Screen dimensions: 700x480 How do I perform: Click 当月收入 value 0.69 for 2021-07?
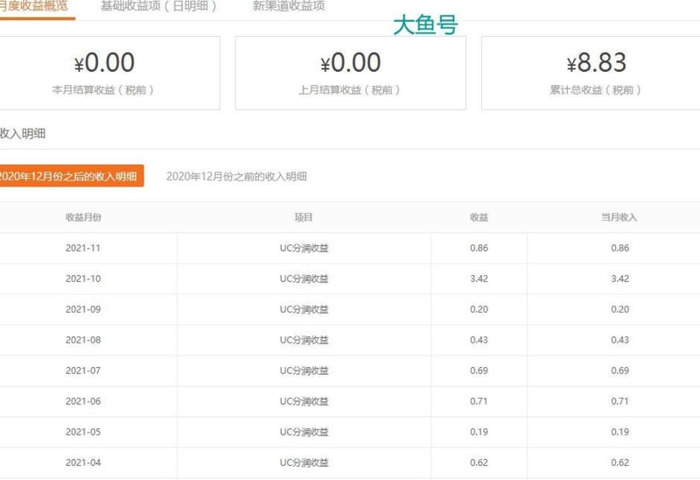coord(620,371)
